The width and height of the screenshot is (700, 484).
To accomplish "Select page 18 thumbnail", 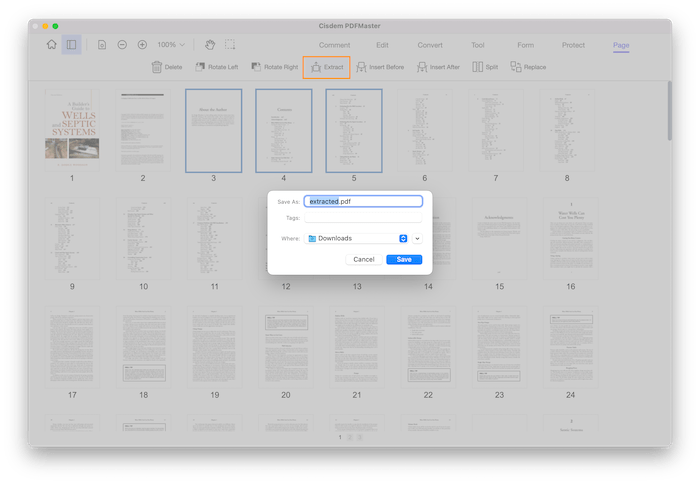I will click(x=143, y=347).
